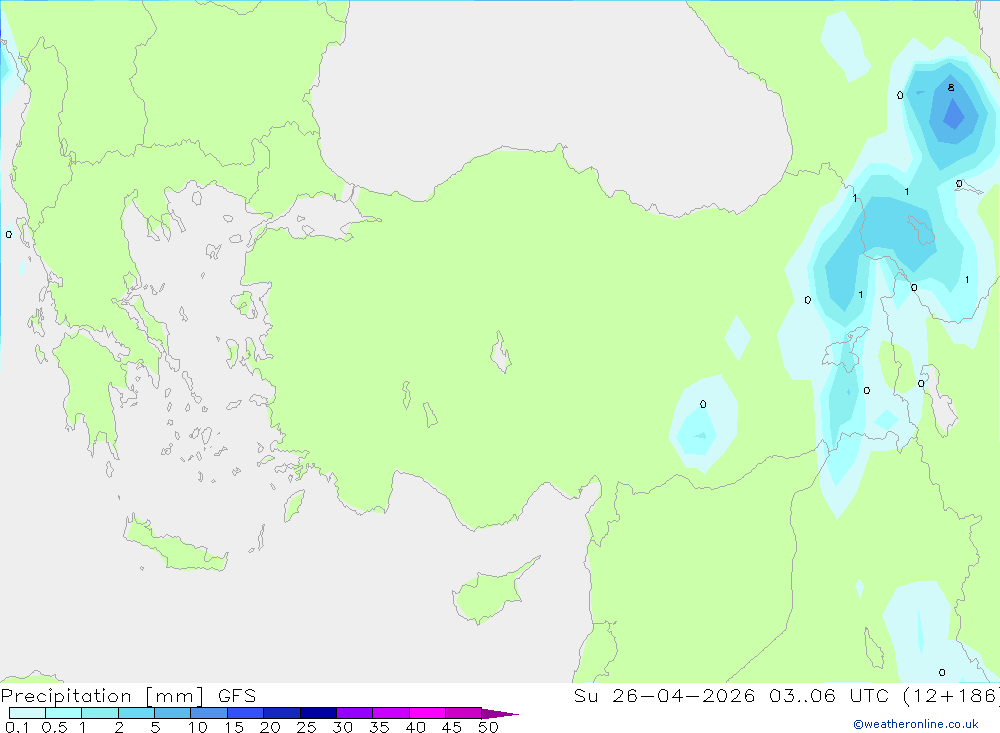Select the 15–20 mm legend swatch
Viewport: 1000px width, 733px height.
click(x=246, y=713)
